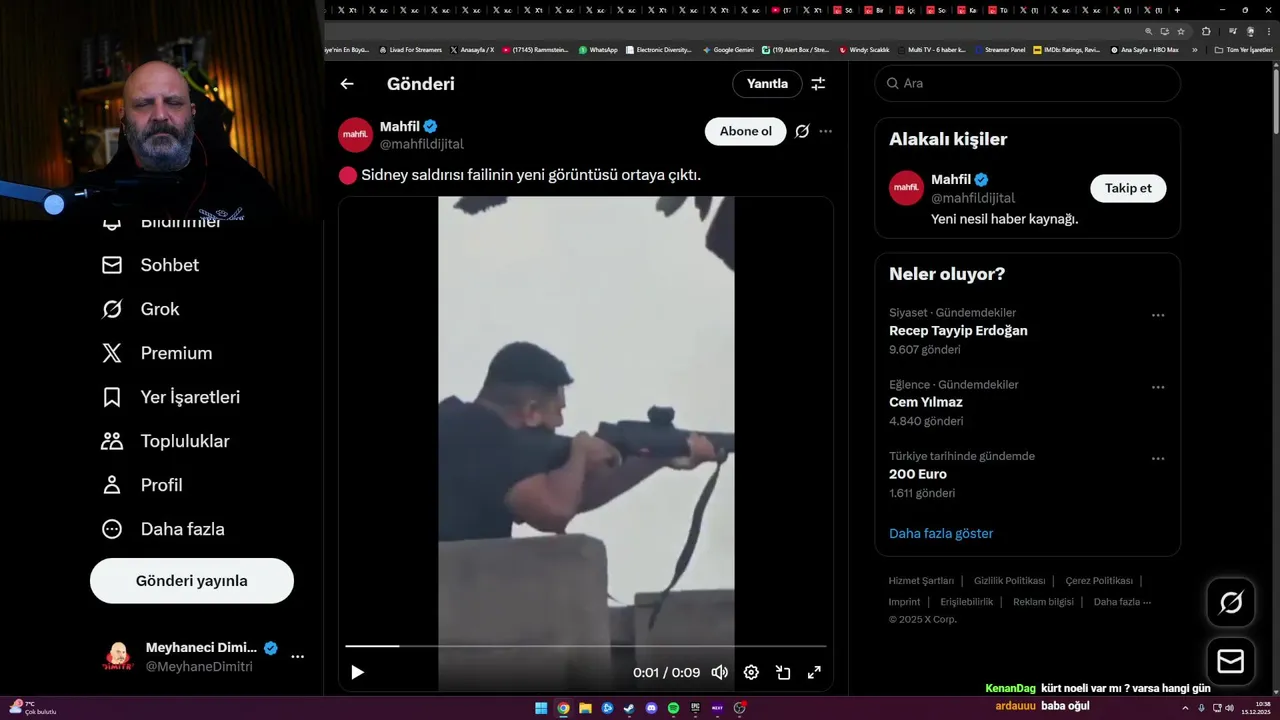1280x720 pixels.
Task: Open account menu dots beside Meyhaneci Dimitri
Action: point(297,657)
